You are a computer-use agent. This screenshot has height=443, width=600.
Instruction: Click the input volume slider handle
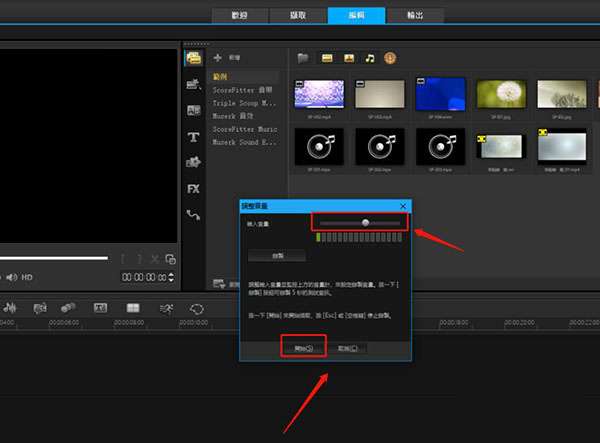coord(366,222)
